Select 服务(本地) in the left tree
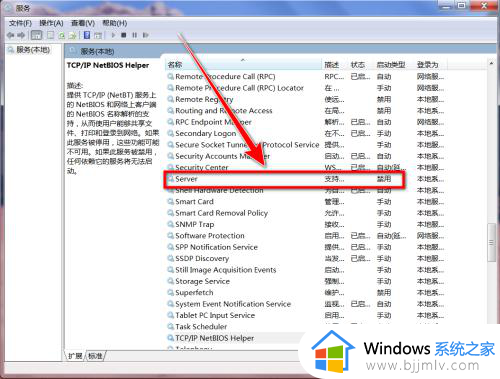500x379 pixels. 33,50
